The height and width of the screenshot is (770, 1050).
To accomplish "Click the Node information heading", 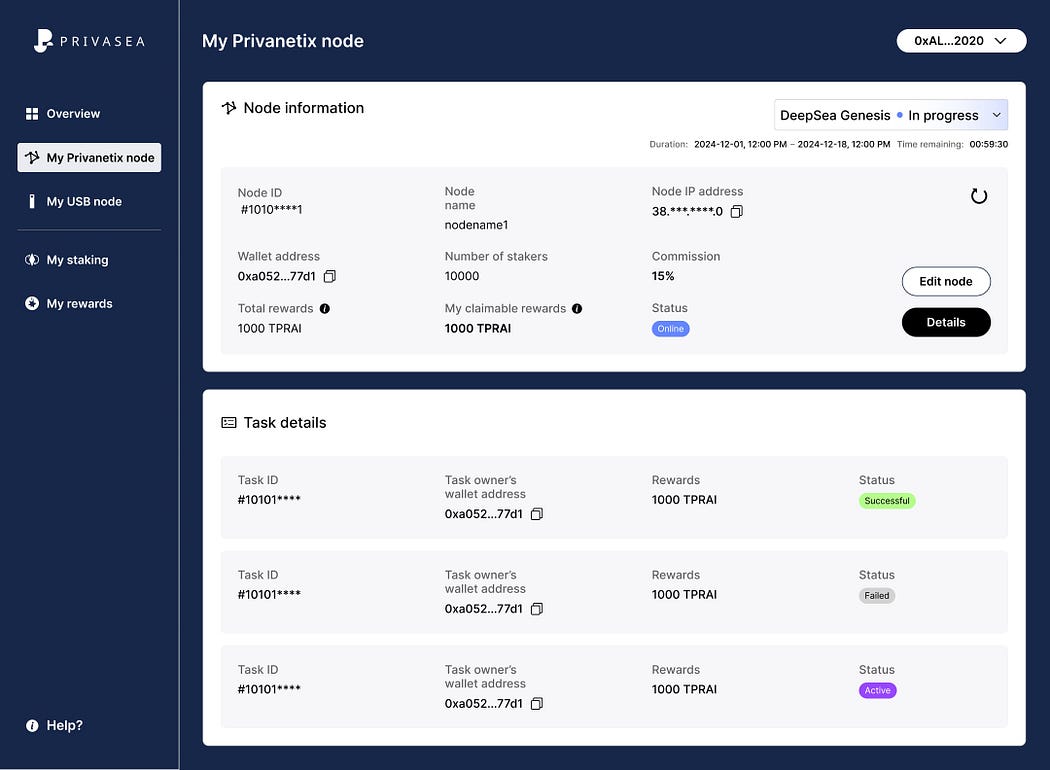I will [303, 108].
